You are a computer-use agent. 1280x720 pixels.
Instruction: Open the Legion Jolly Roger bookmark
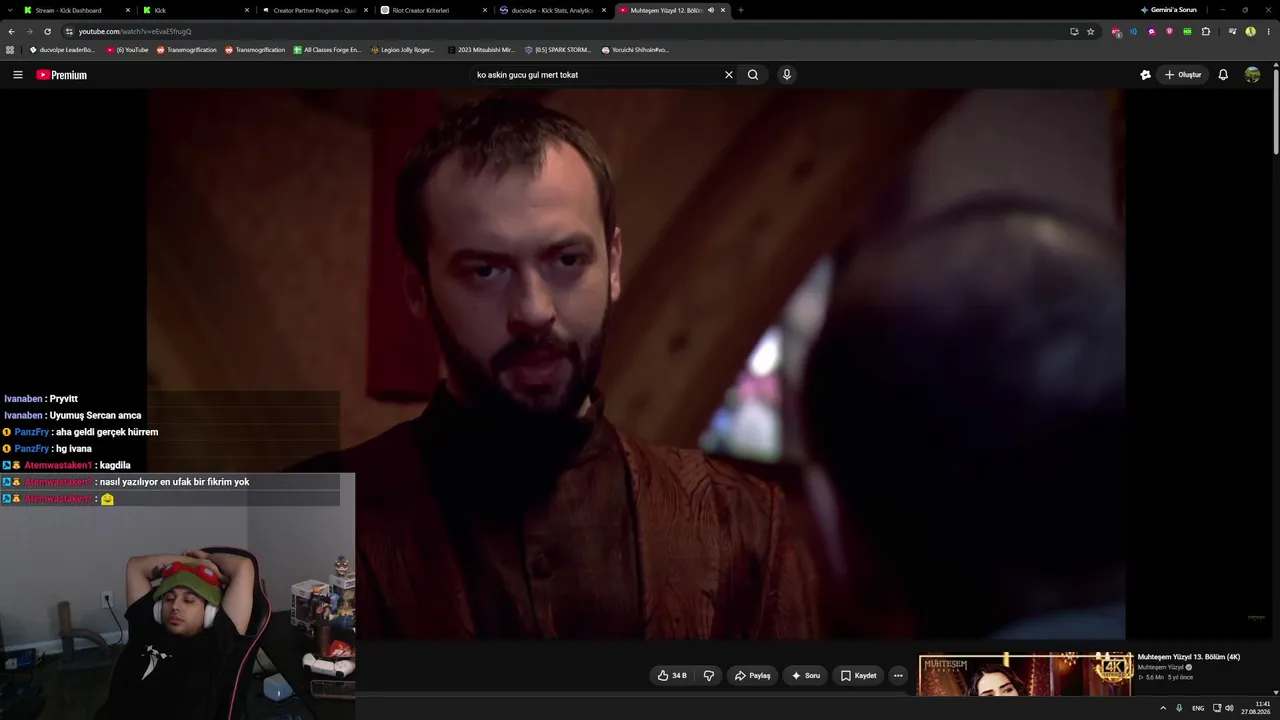click(403, 49)
